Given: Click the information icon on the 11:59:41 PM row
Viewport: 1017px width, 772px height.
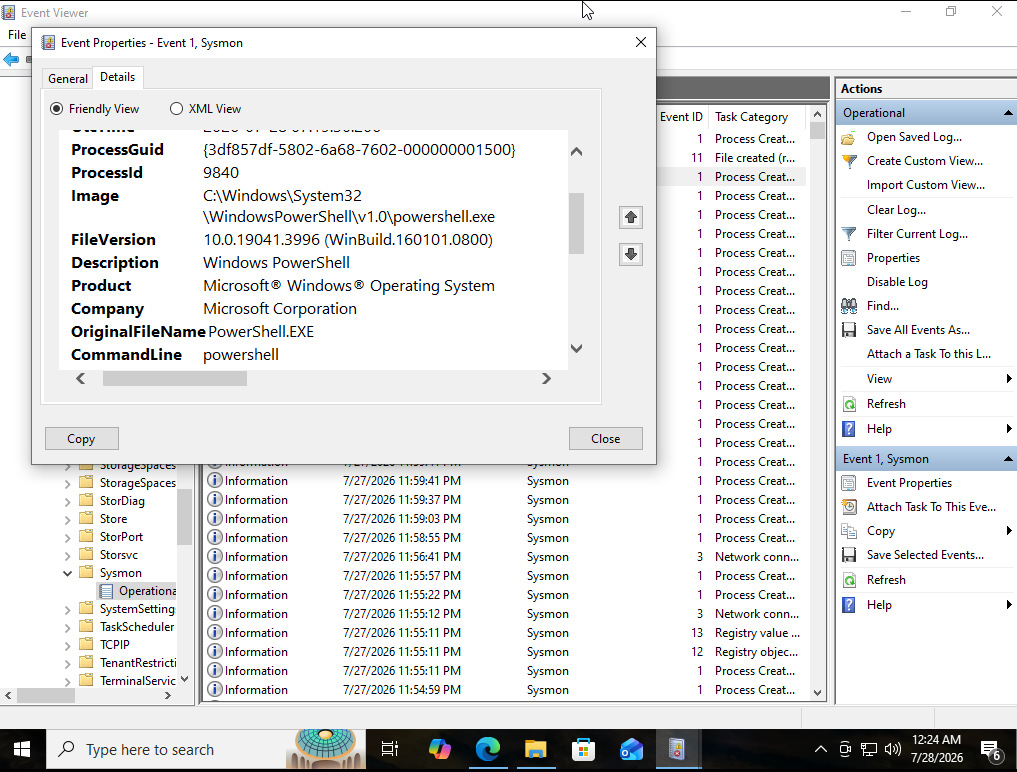Looking at the screenshot, I should point(214,481).
